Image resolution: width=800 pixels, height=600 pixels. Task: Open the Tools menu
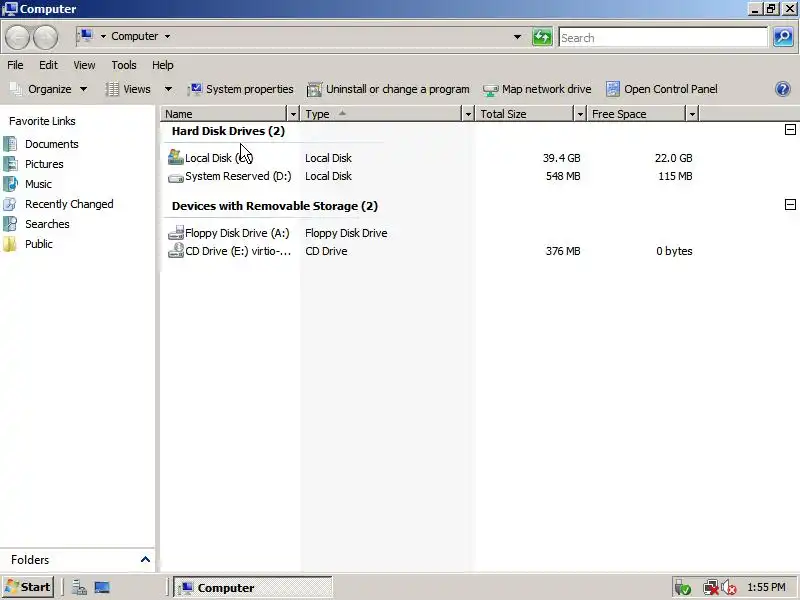124,65
